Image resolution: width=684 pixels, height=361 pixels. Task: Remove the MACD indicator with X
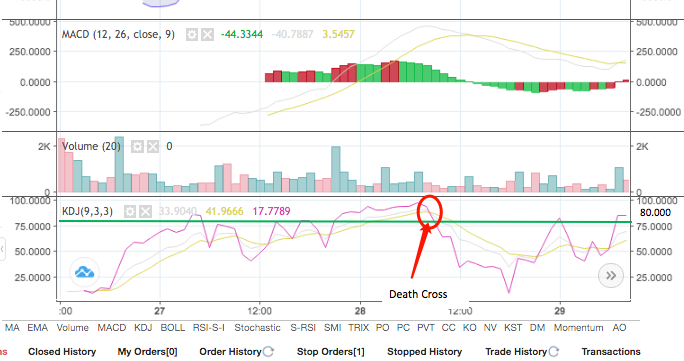coord(208,34)
